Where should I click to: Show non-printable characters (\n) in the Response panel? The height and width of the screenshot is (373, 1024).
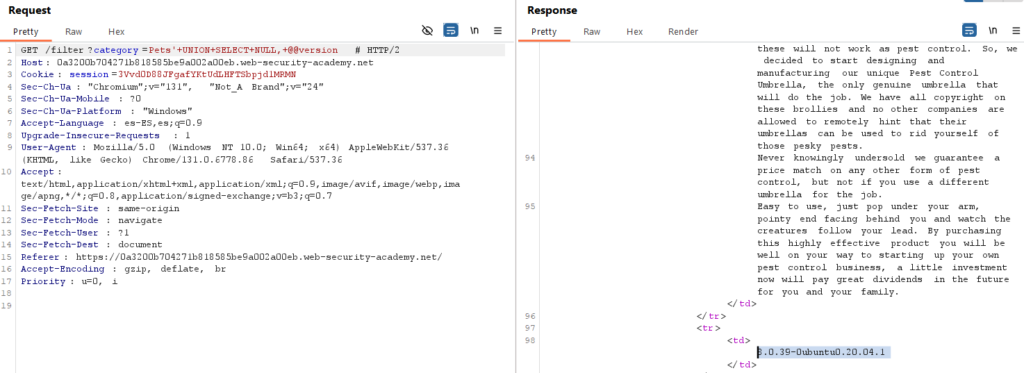coord(993,31)
